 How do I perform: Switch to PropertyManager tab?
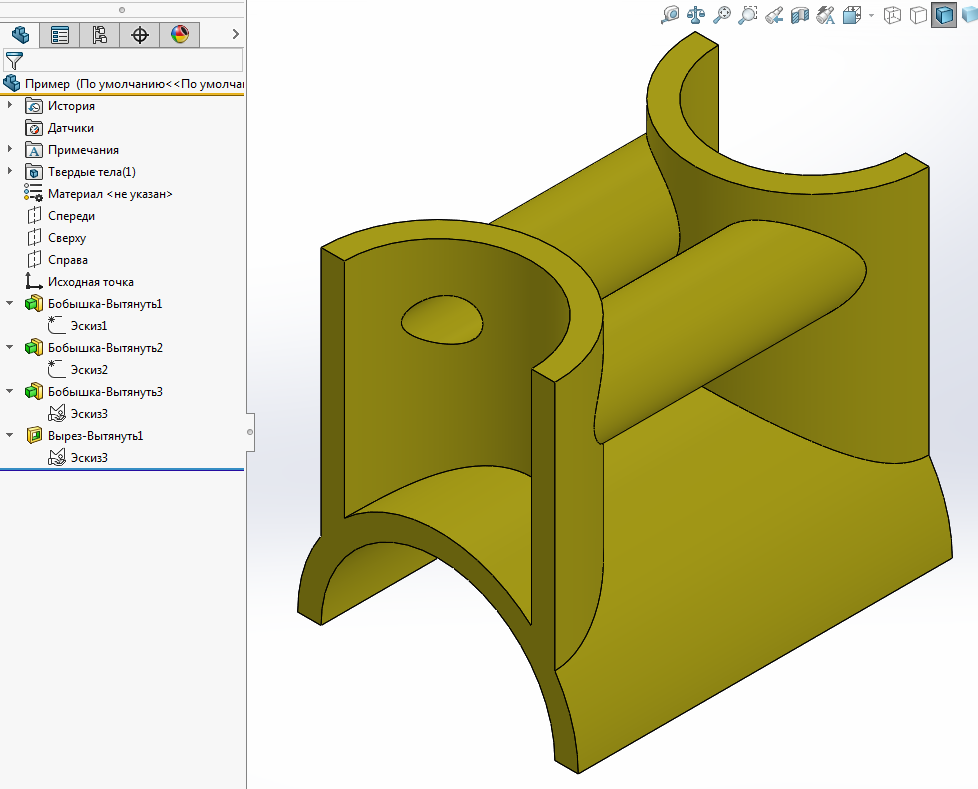coord(60,35)
